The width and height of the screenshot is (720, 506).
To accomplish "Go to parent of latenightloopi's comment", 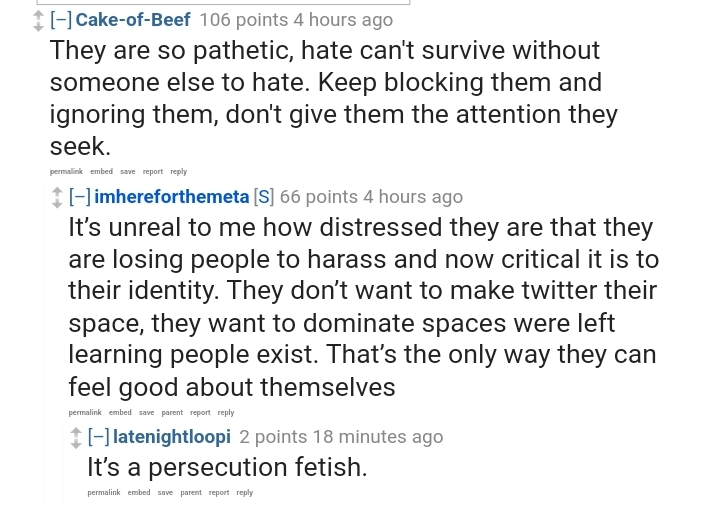I will [191, 492].
